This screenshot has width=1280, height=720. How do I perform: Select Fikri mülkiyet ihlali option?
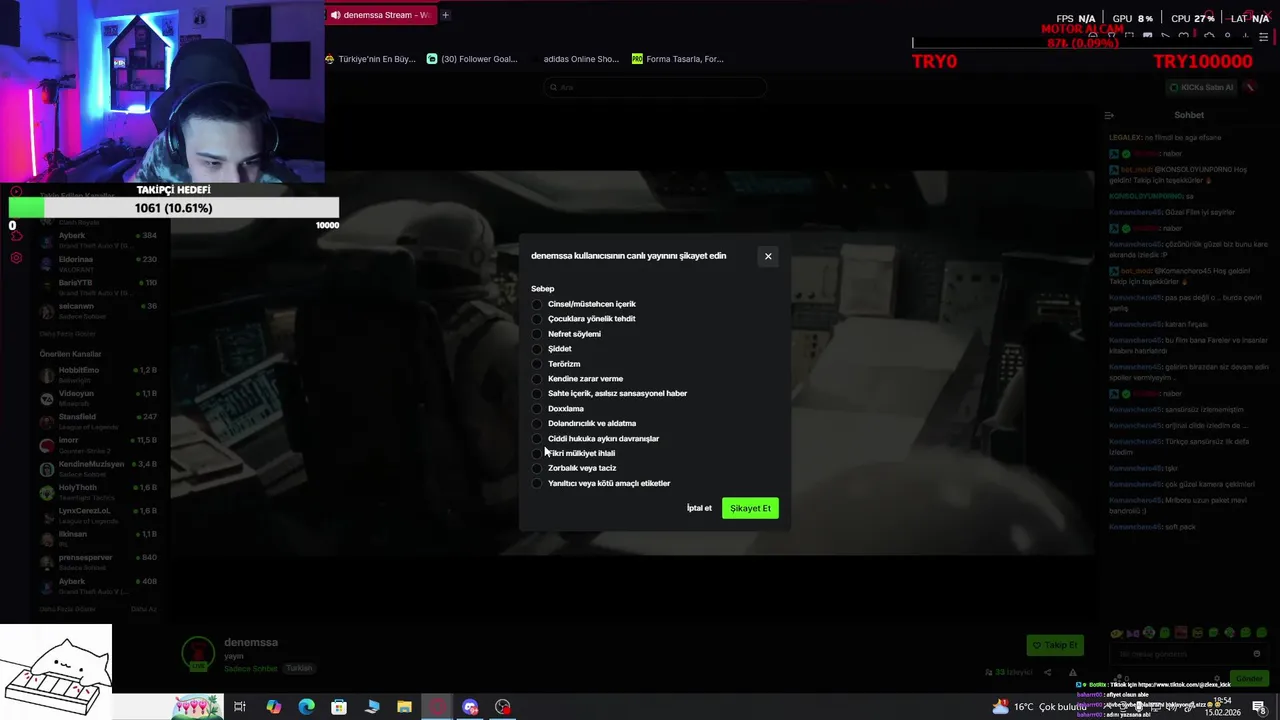point(537,453)
